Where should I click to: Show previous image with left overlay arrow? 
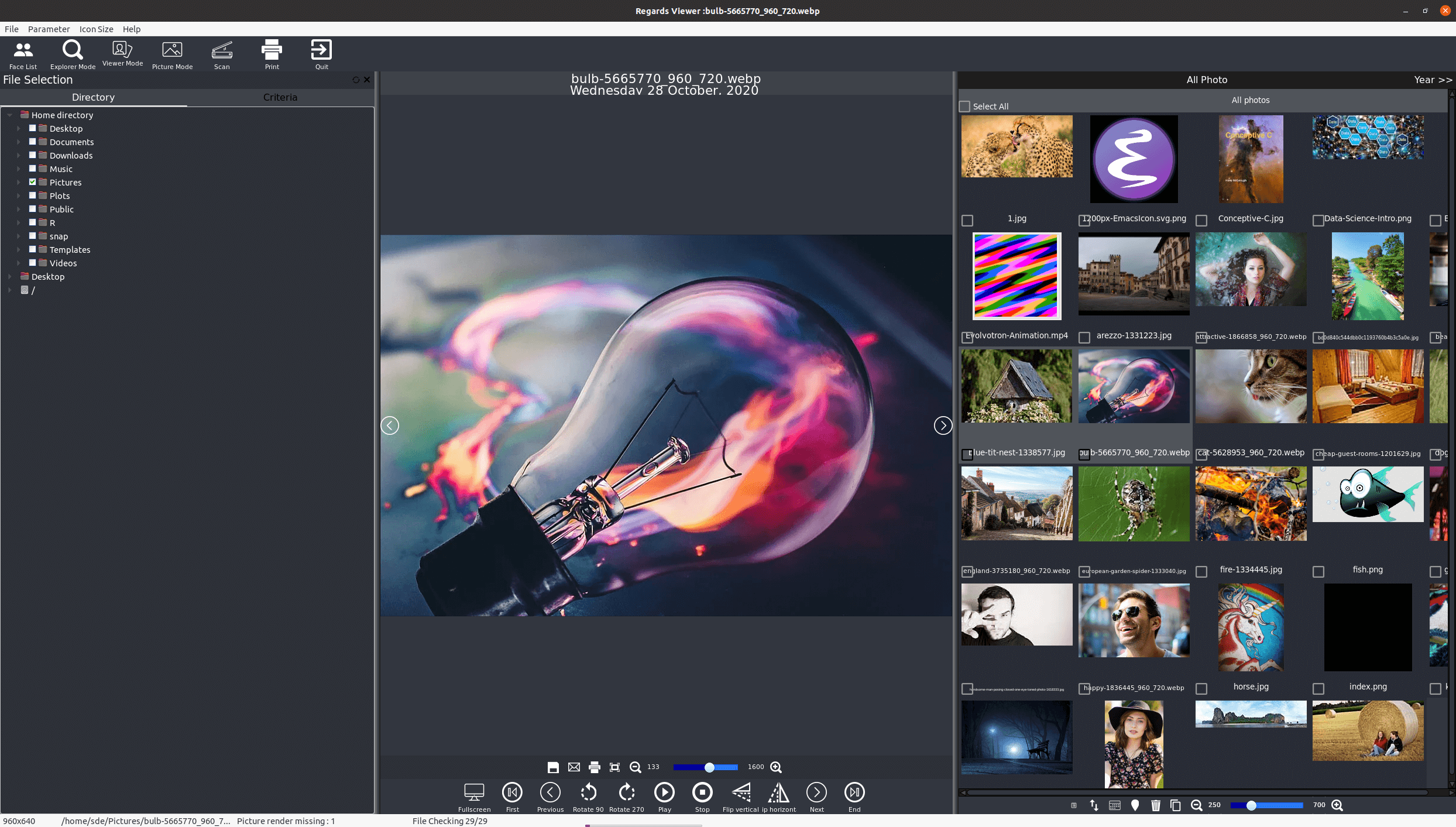(x=390, y=425)
